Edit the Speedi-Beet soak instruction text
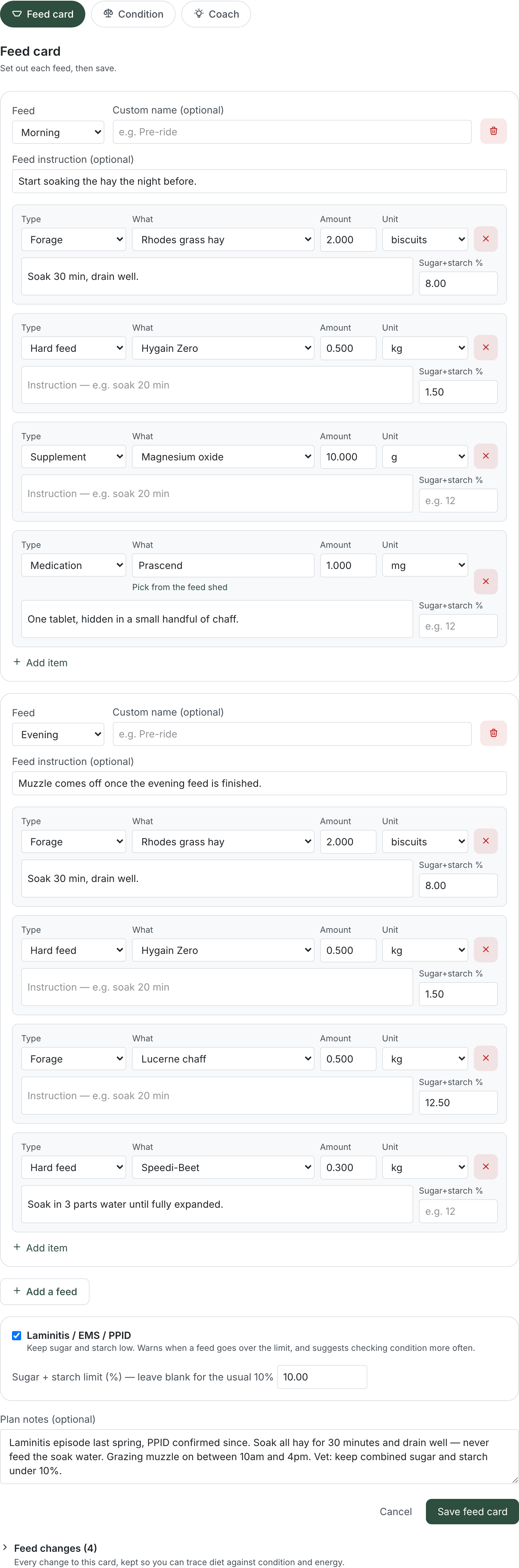The height and width of the screenshot is (1568, 519). tap(217, 1204)
